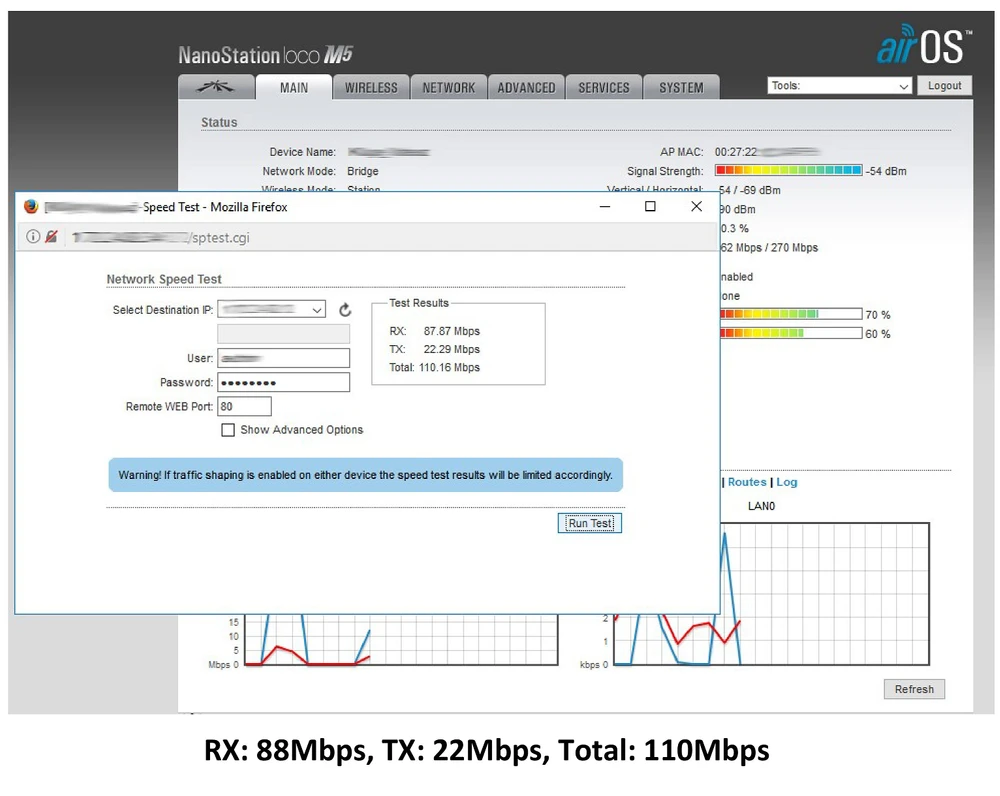Open the Routes link
The image size is (1000, 796).
746,482
